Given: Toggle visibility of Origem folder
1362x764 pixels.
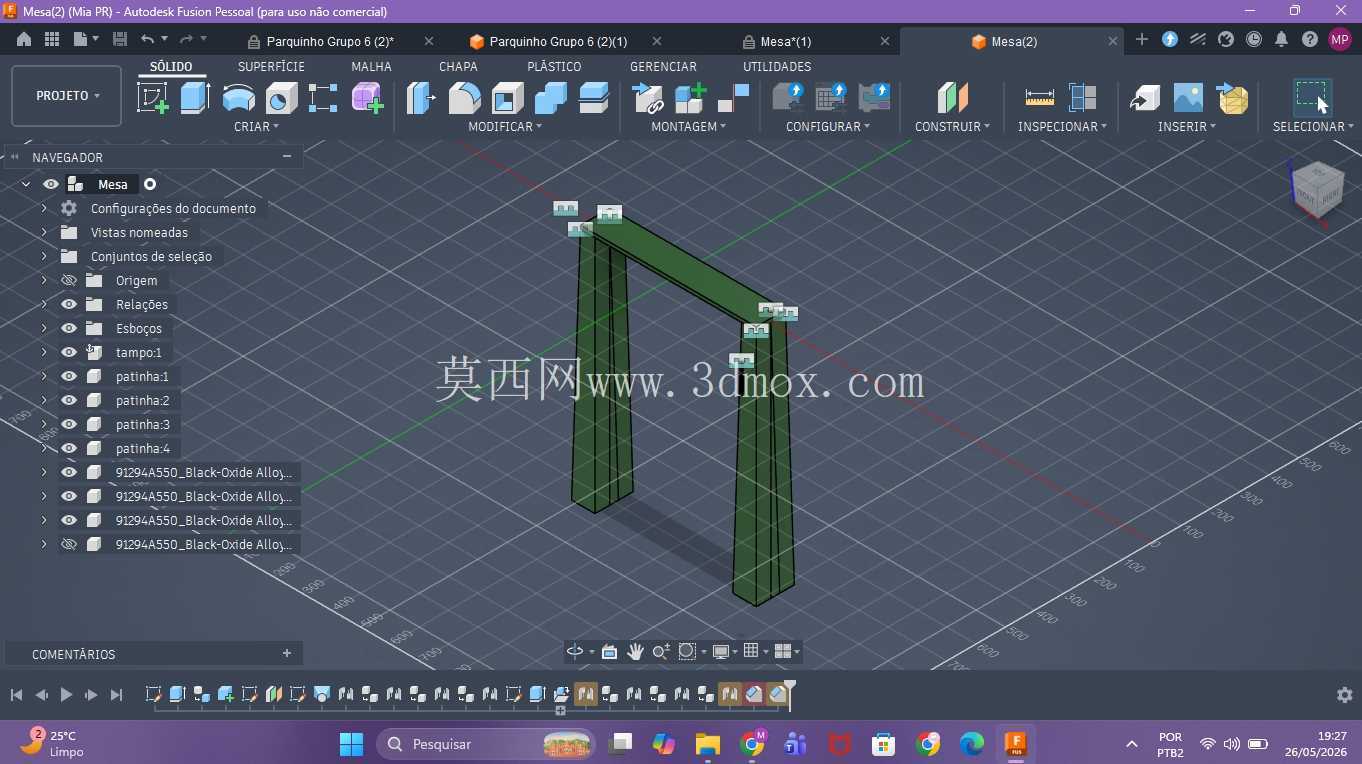Looking at the screenshot, I should point(69,280).
